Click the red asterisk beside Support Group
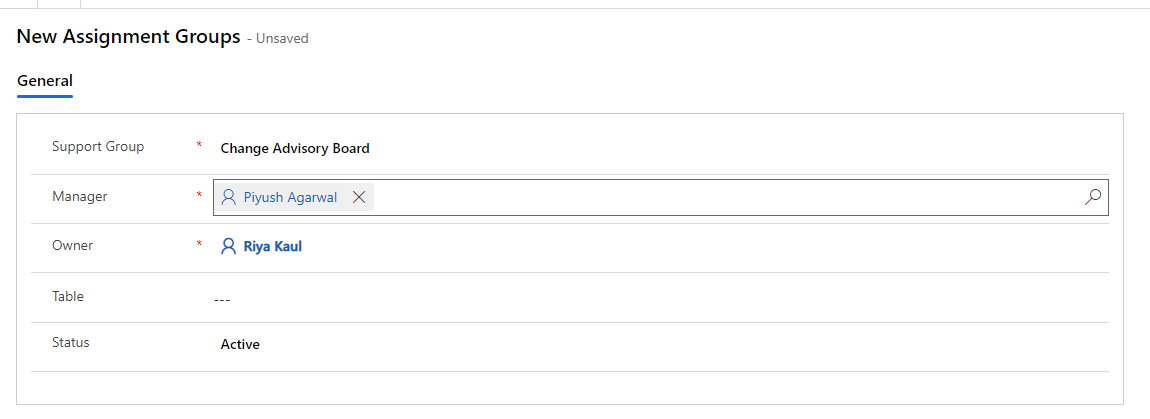The width and height of the screenshot is (1150, 419). (x=199, y=145)
